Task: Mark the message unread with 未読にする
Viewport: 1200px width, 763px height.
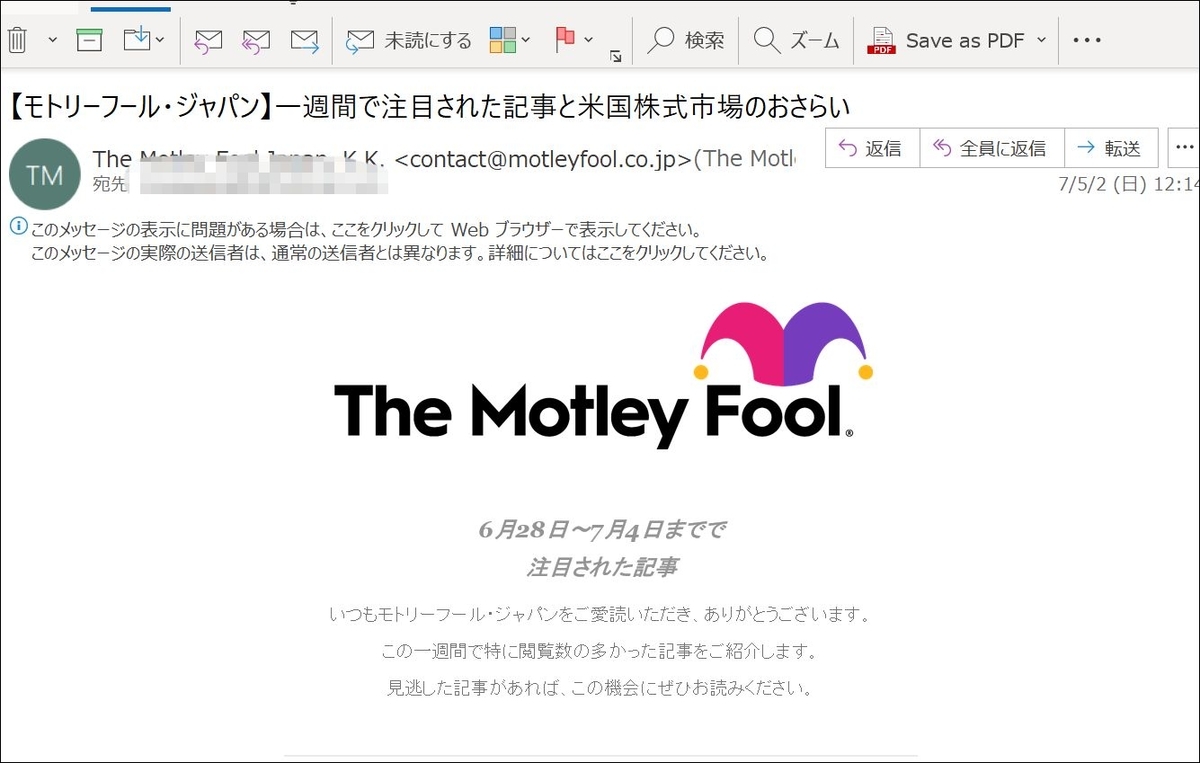Action: pos(409,41)
